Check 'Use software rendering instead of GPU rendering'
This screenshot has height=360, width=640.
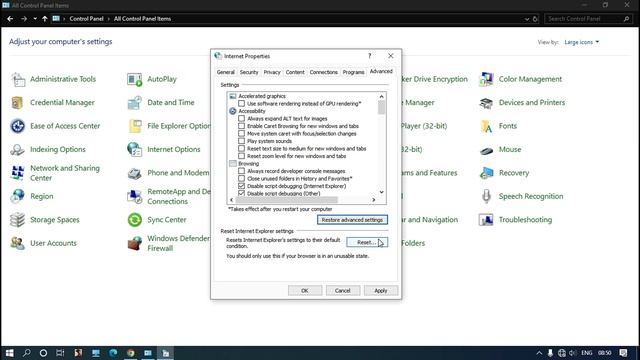[242, 104]
